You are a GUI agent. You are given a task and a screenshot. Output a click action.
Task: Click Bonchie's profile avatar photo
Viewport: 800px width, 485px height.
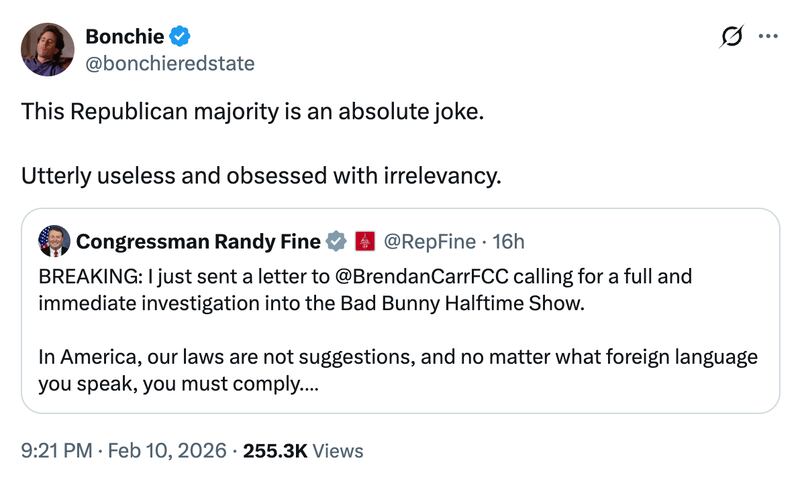(x=47, y=50)
